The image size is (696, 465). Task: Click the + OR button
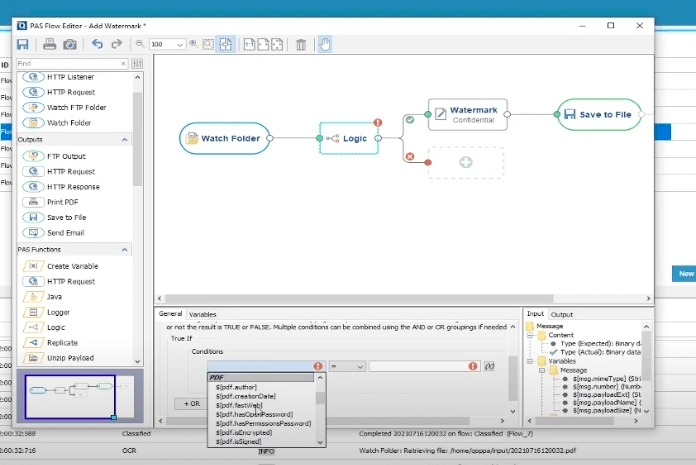(192, 404)
